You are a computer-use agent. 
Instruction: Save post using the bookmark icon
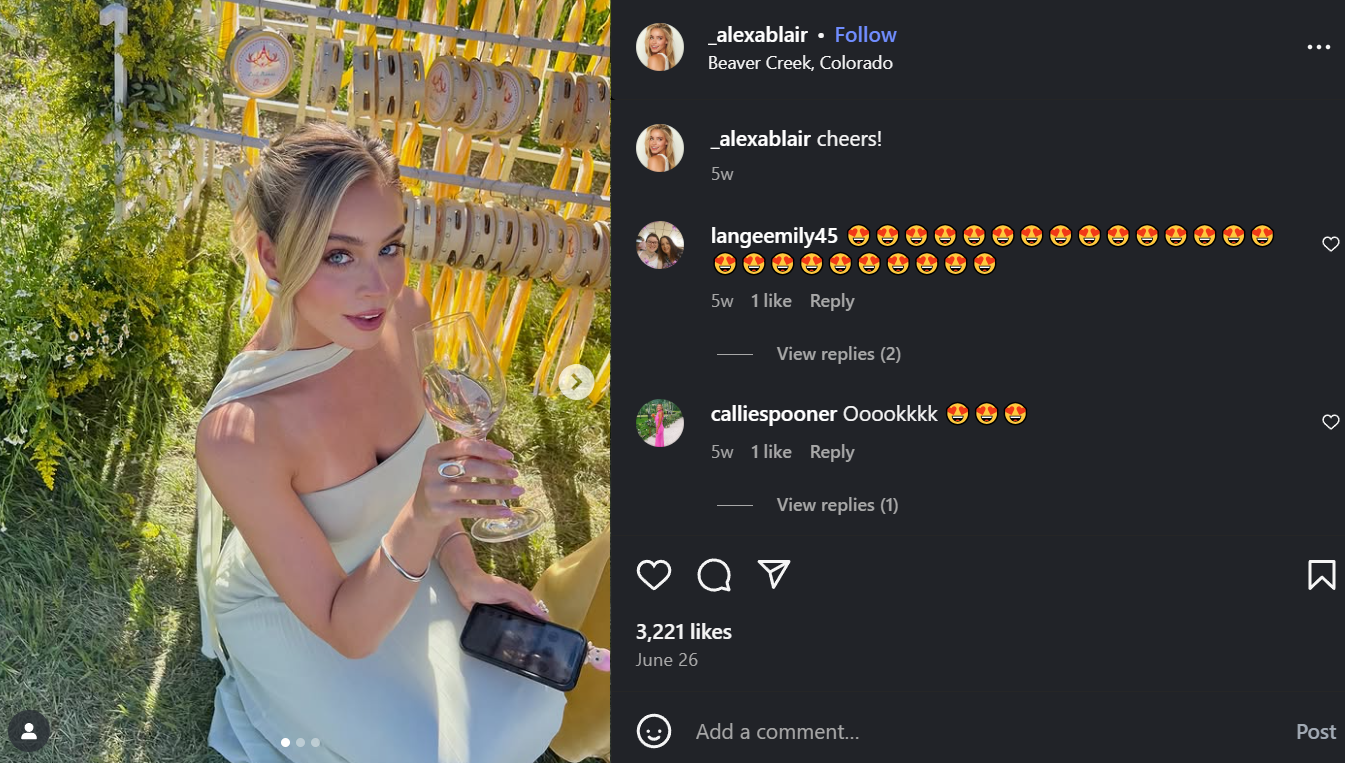(1321, 575)
